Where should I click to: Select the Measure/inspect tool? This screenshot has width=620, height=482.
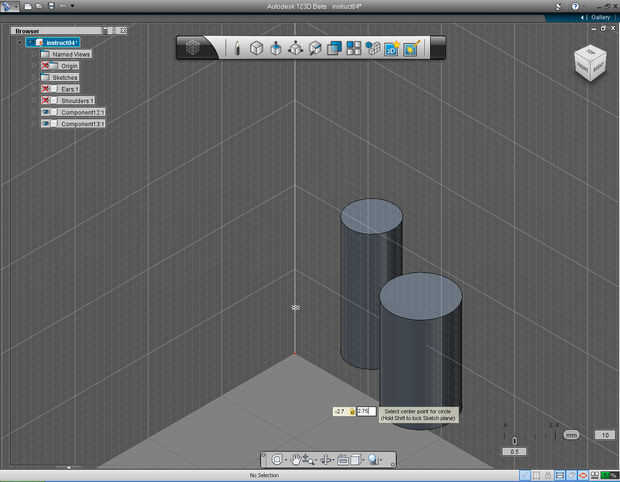pyautogui.click(x=315, y=48)
